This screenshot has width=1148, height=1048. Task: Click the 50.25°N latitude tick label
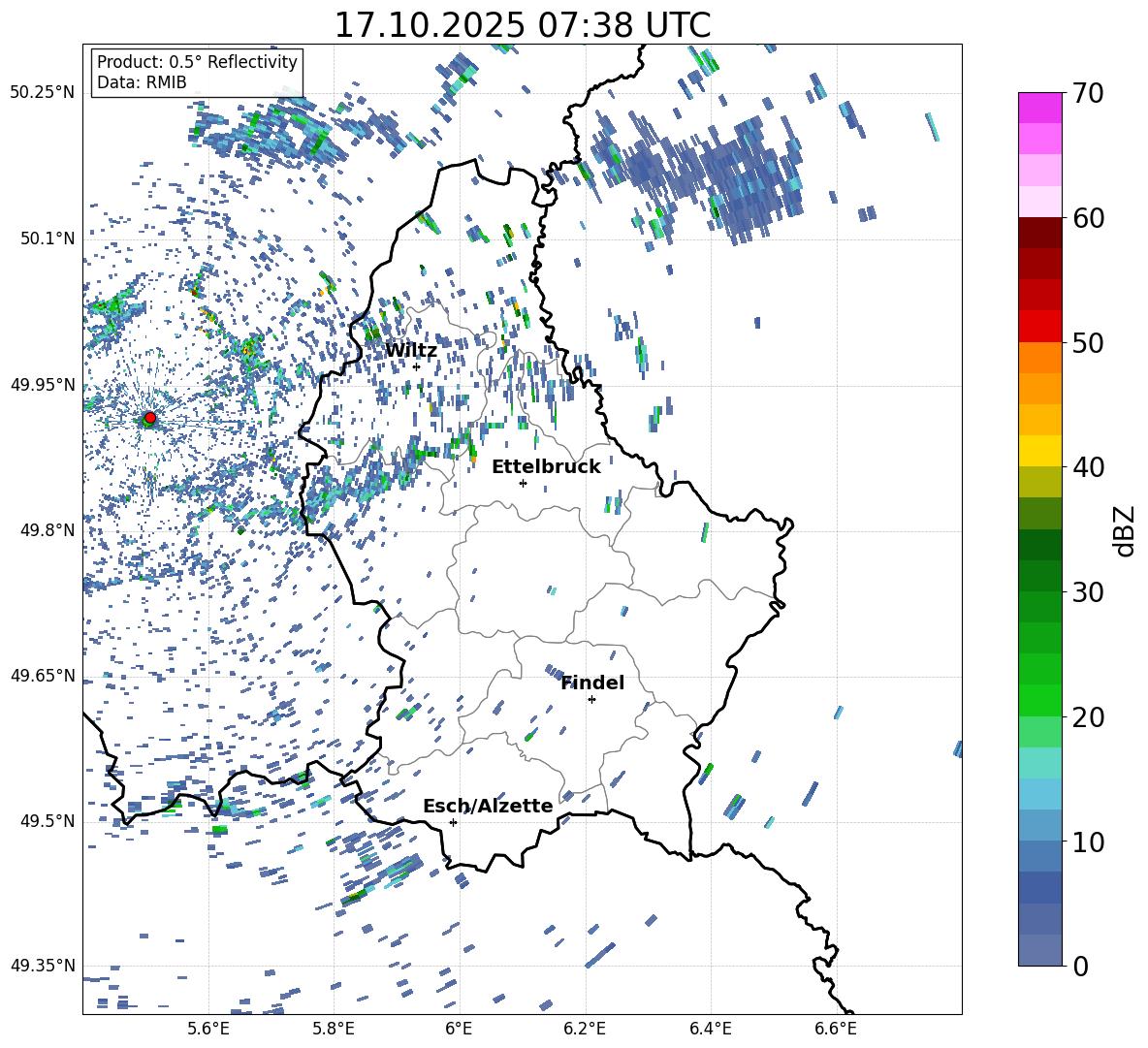tap(43, 93)
